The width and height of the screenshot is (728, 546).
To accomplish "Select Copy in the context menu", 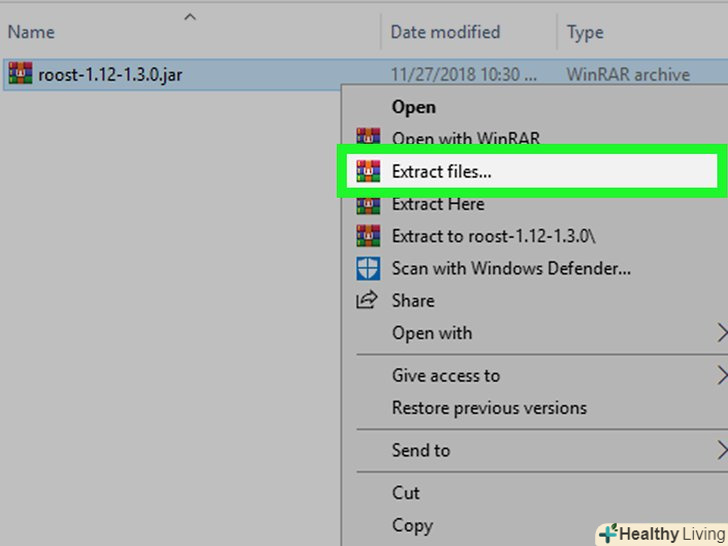I will pyautogui.click(x=411, y=525).
